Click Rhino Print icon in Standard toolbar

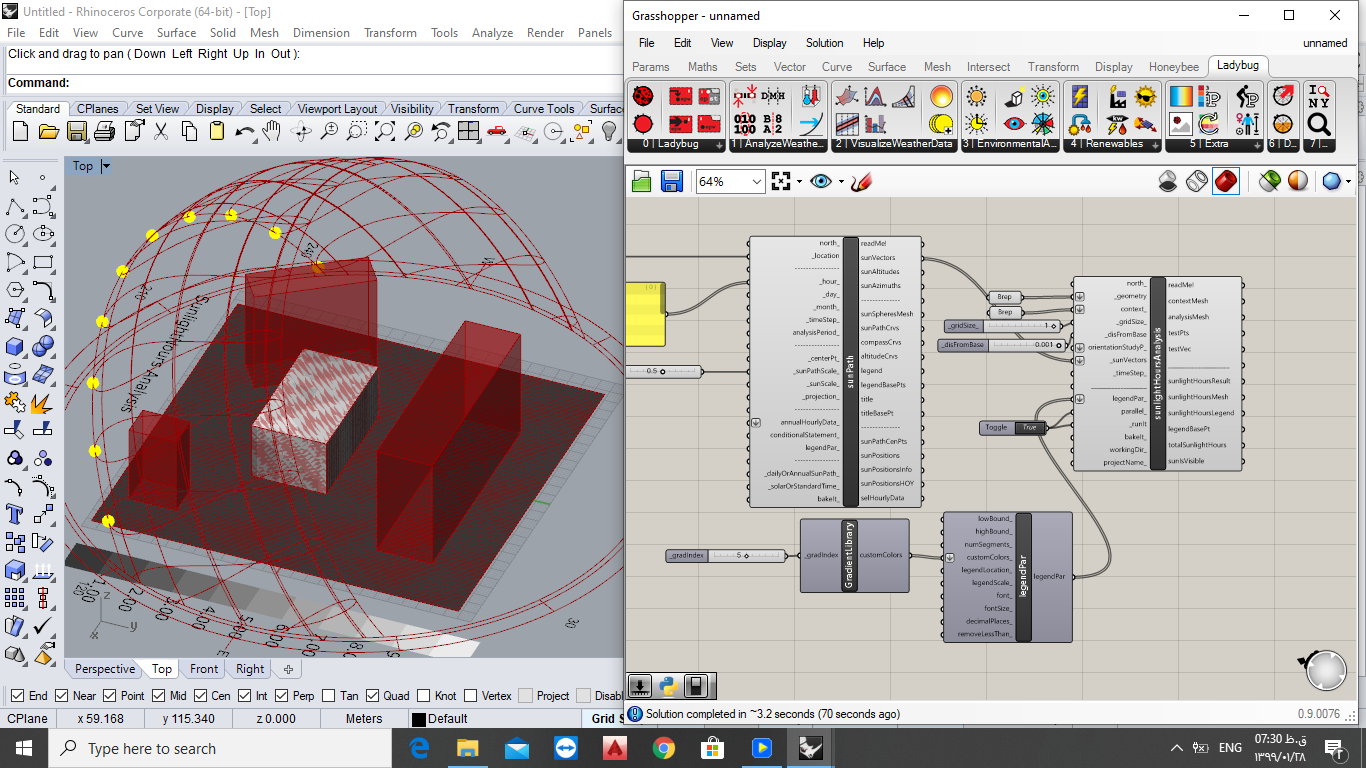click(104, 131)
